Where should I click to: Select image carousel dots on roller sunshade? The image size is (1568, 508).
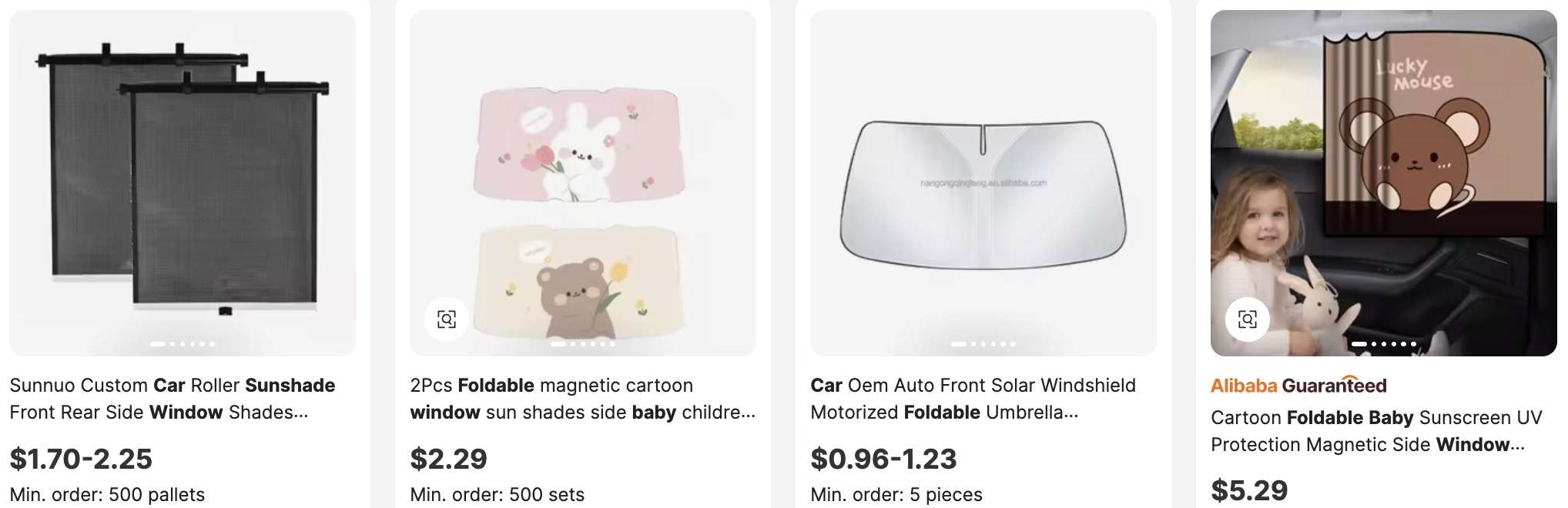183,344
